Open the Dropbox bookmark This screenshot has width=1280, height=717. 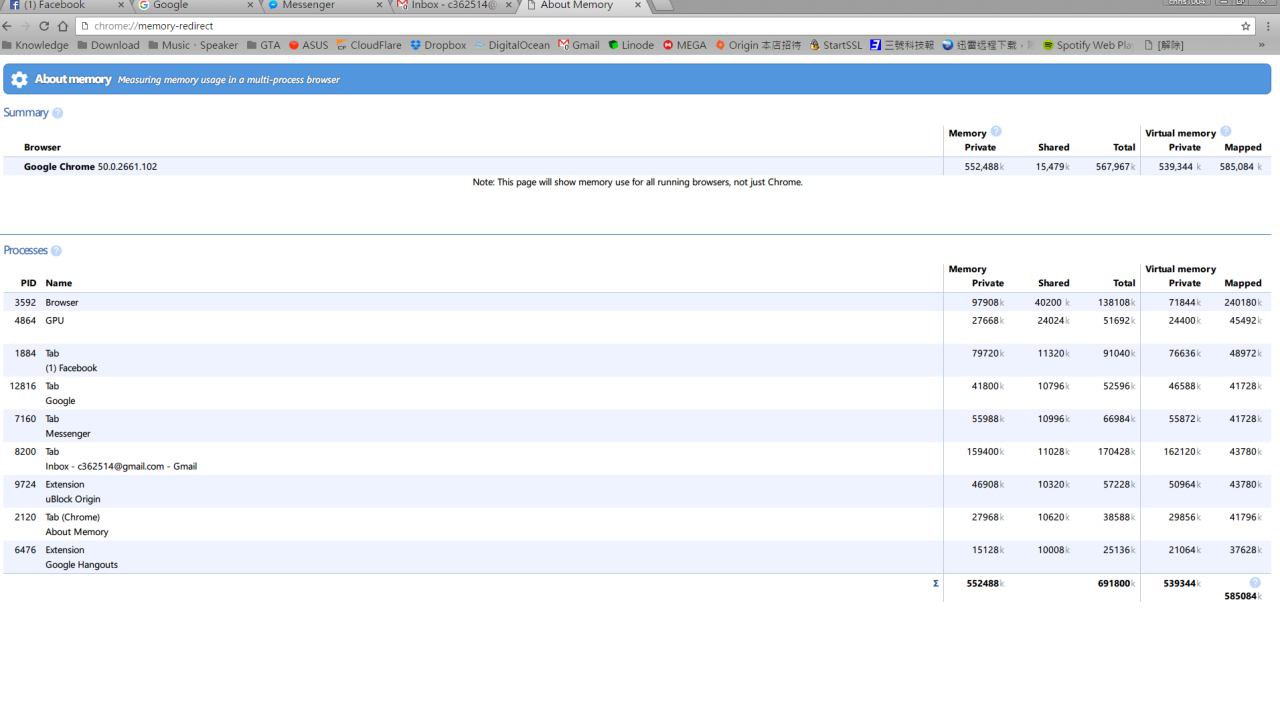[438, 45]
